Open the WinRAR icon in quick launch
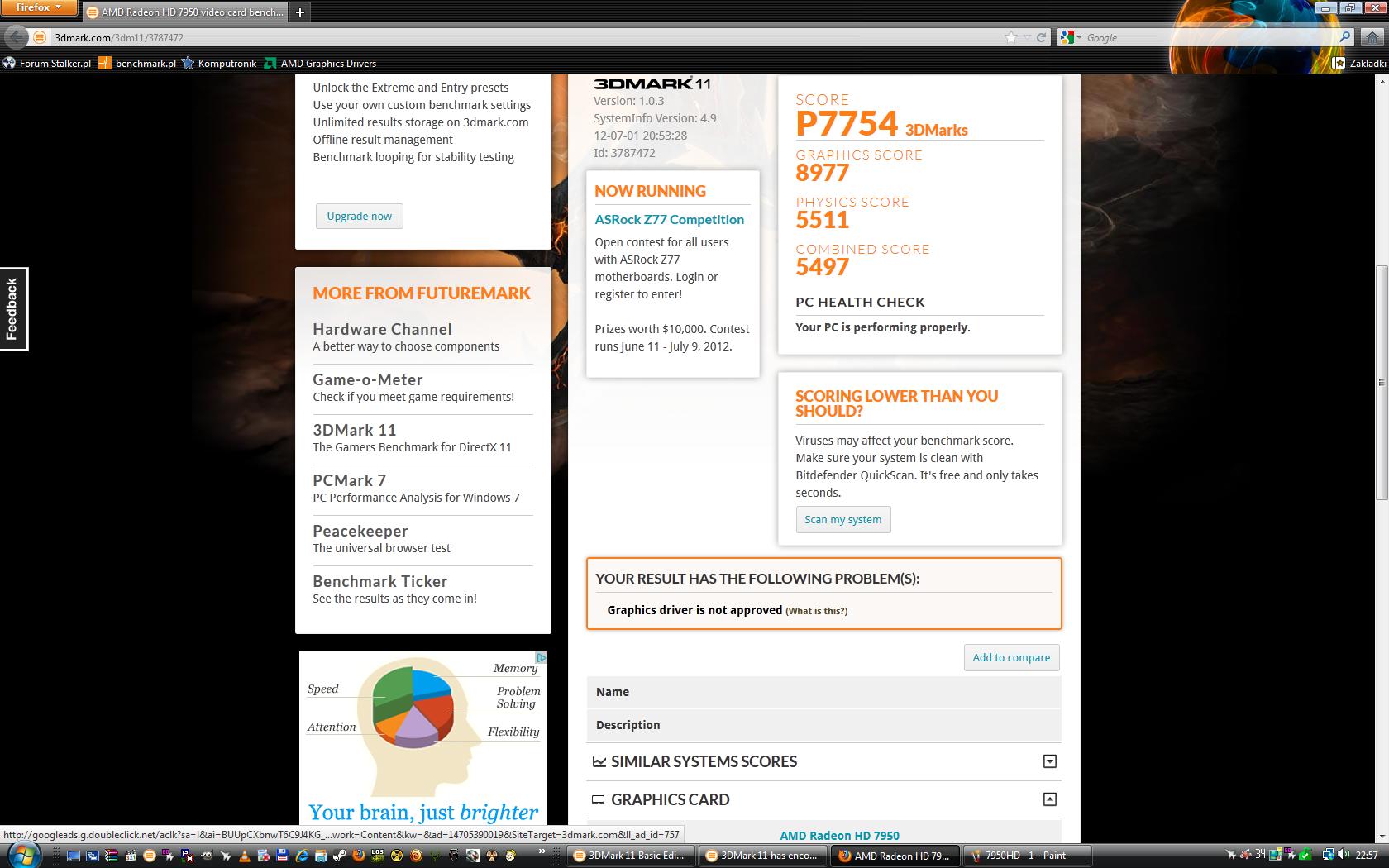The image size is (1389, 868). click(x=112, y=856)
